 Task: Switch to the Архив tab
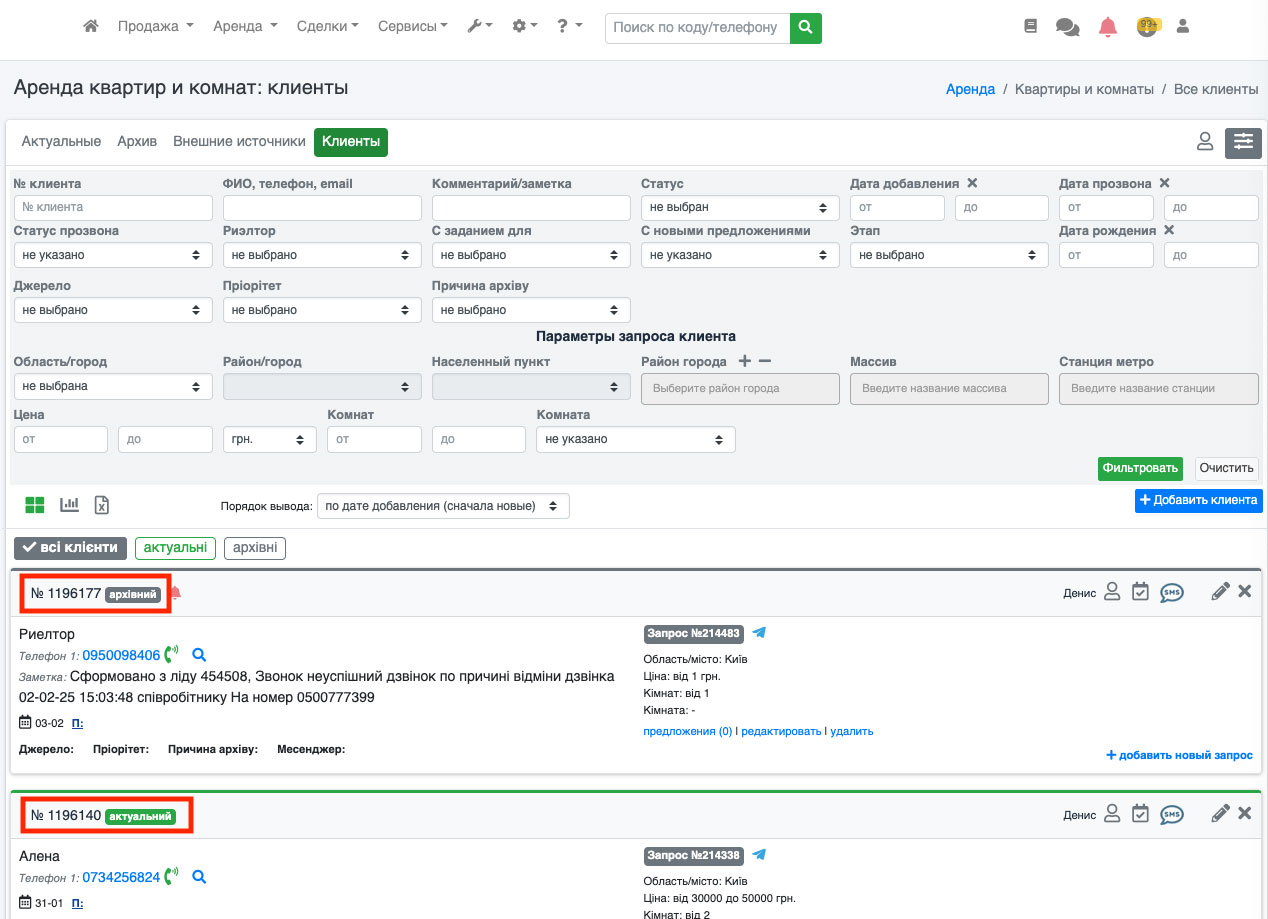point(137,142)
